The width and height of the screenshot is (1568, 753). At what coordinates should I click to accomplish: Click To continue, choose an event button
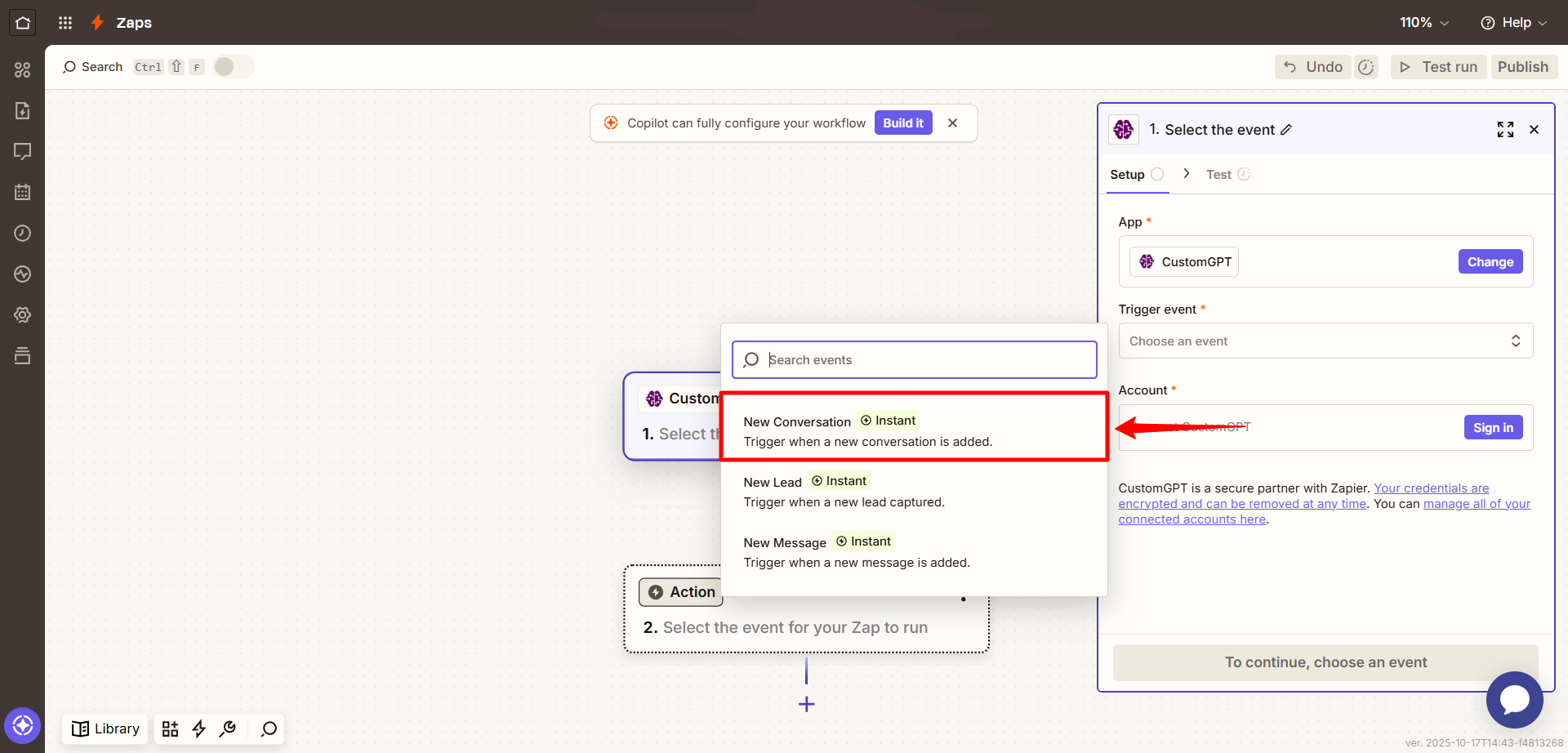point(1325,662)
